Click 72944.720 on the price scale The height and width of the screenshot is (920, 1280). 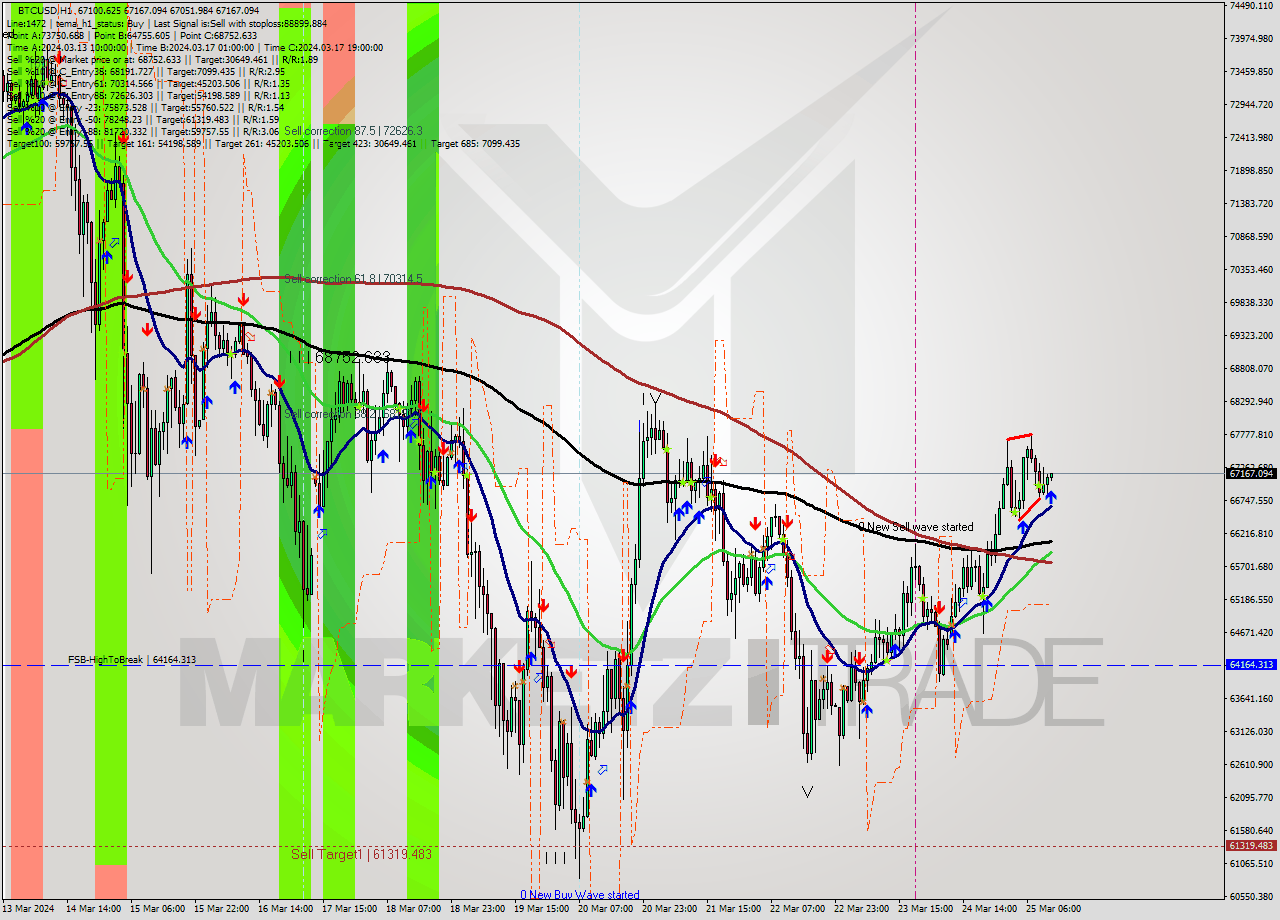click(x=1250, y=105)
